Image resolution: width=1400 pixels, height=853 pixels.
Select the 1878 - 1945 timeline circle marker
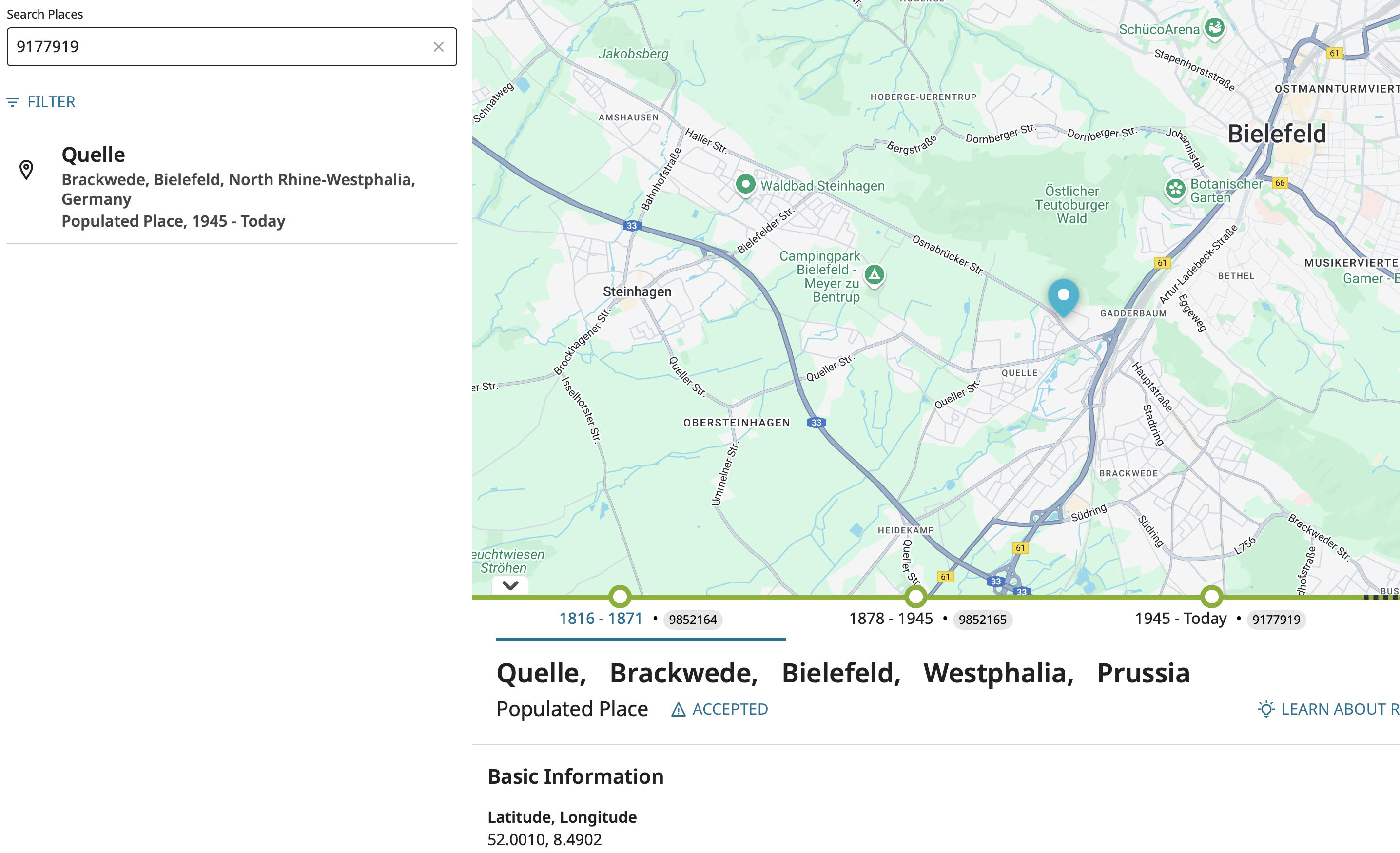[x=915, y=597]
